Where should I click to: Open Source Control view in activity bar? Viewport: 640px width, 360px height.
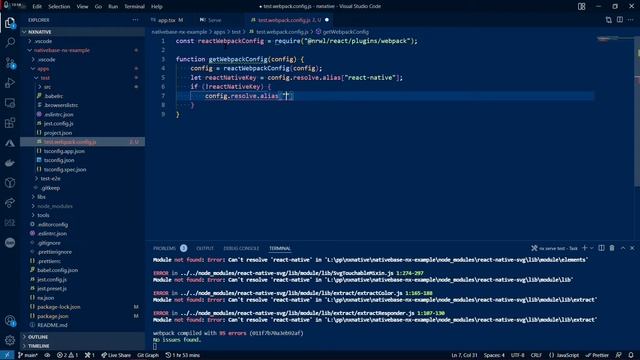[10, 63]
